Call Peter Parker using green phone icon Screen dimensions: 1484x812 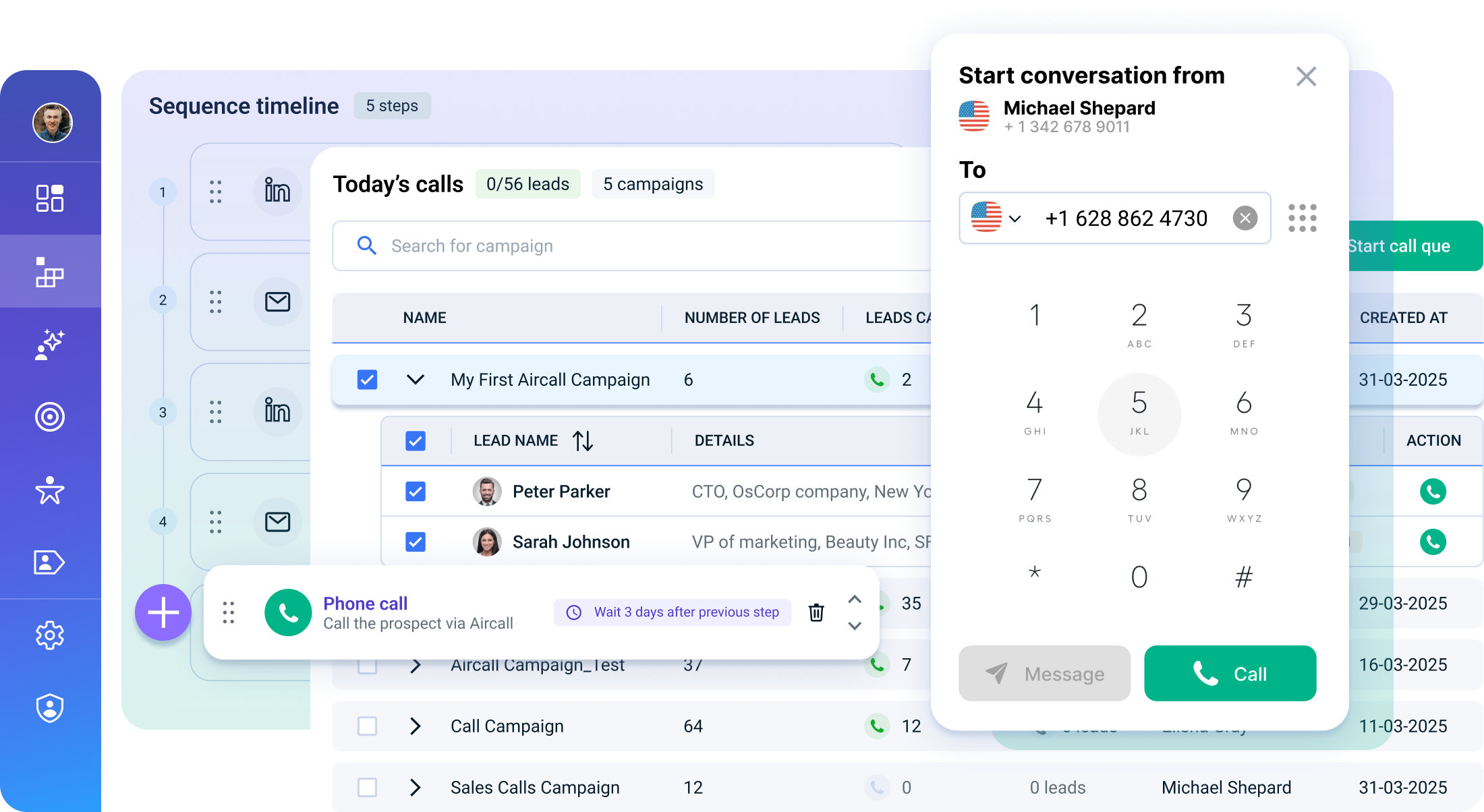point(1433,492)
